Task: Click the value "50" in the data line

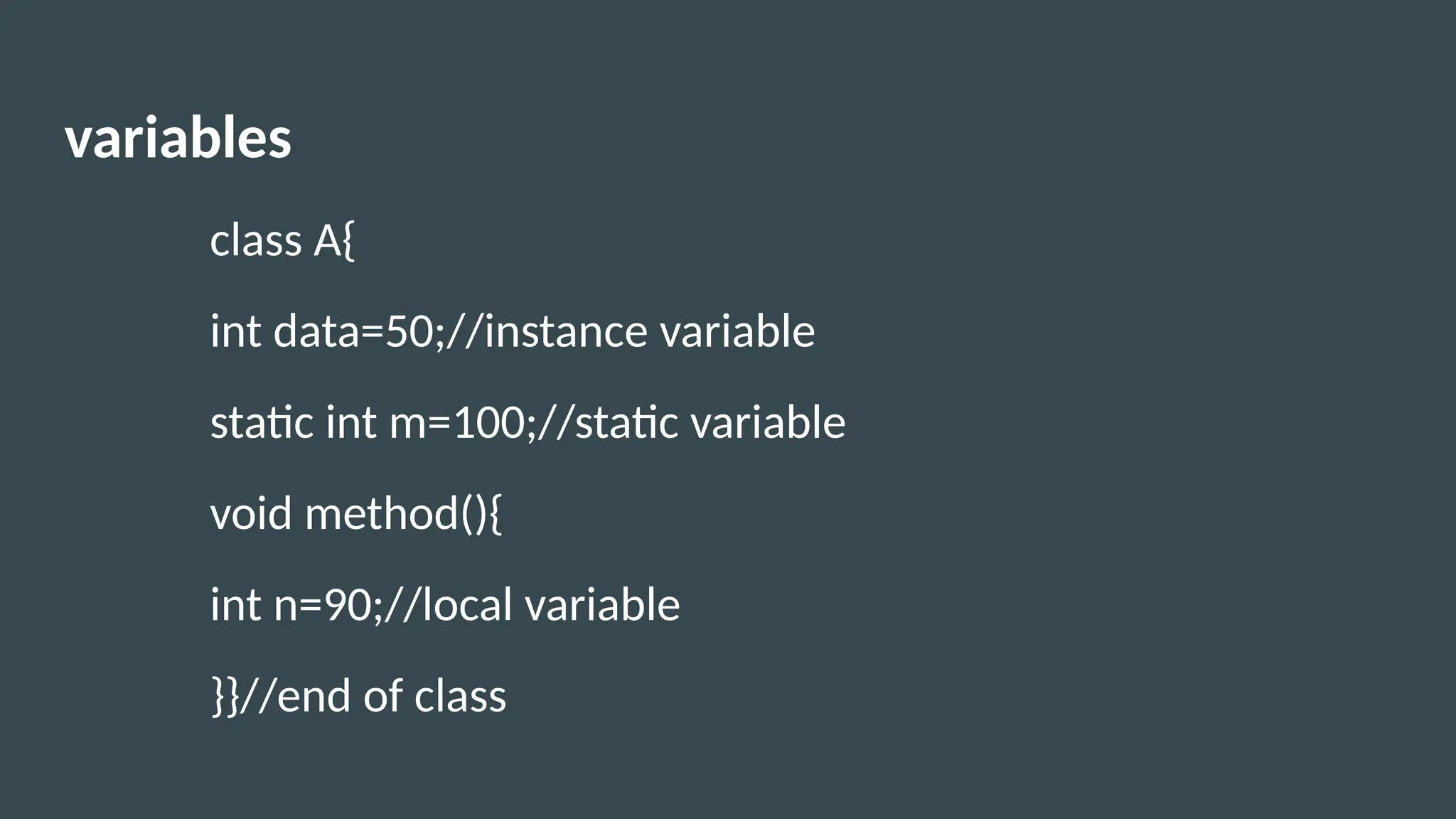Action: [408, 331]
